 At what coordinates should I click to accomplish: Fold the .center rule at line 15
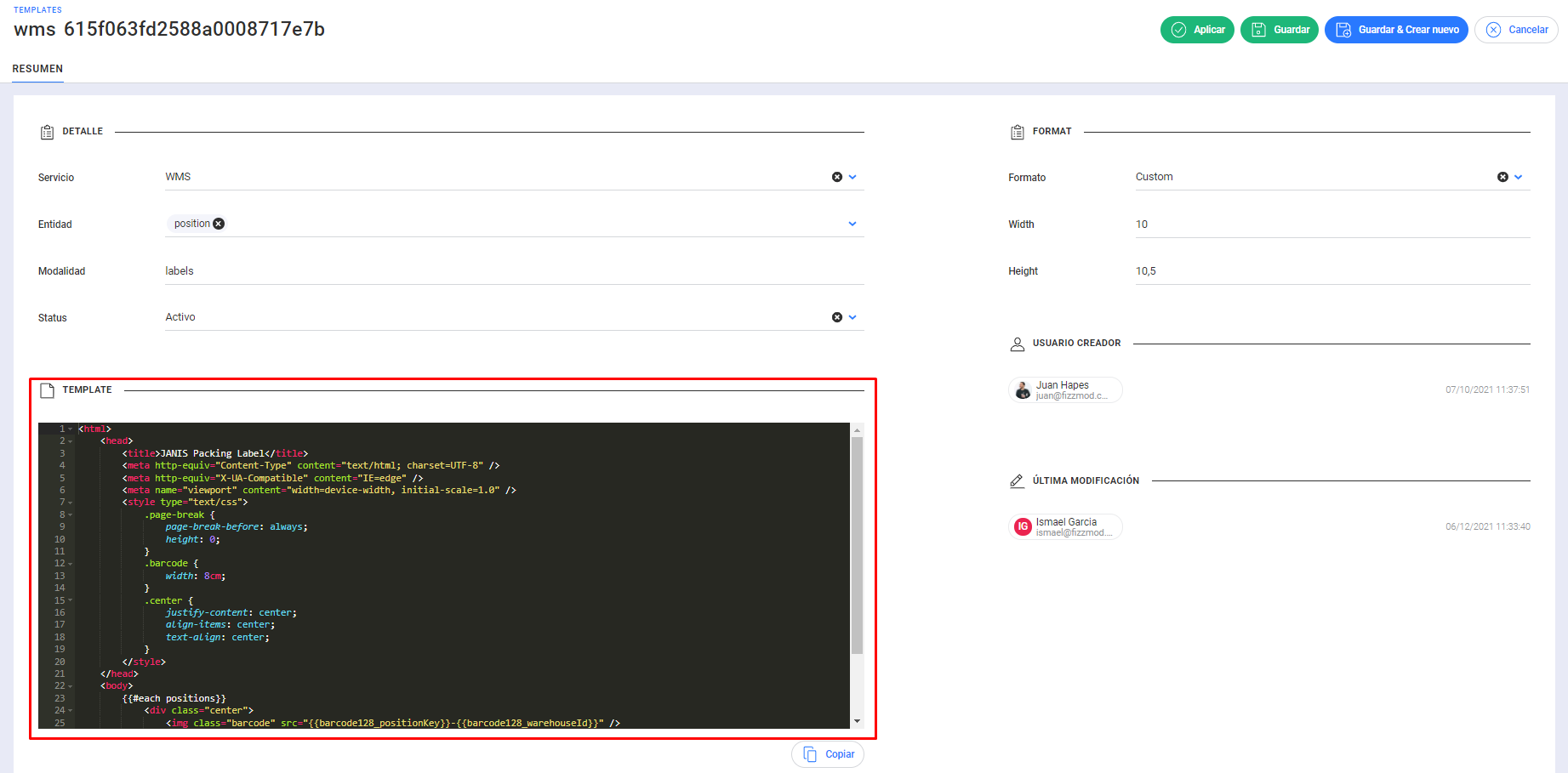(71, 600)
